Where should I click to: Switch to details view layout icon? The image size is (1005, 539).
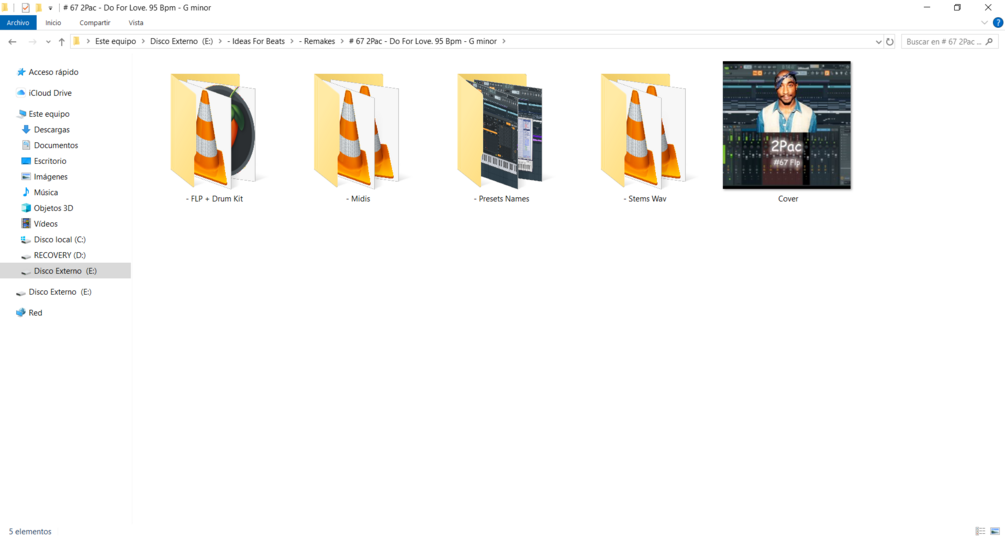980,531
